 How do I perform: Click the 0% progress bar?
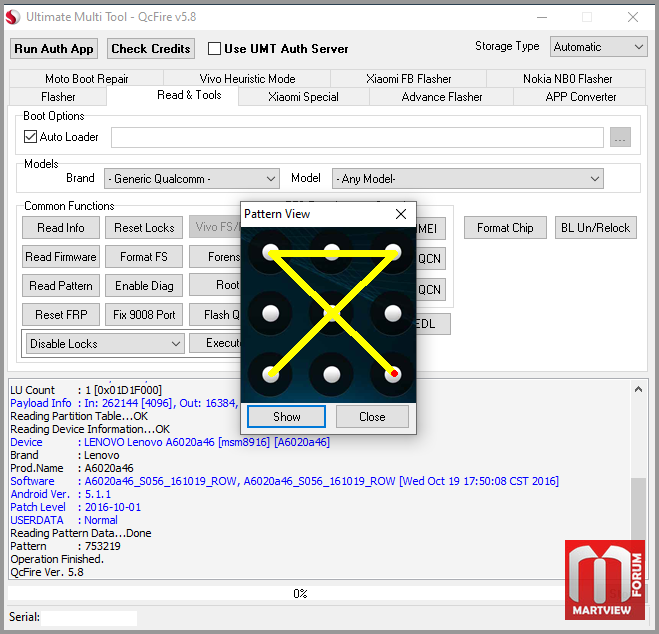point(300,594)
